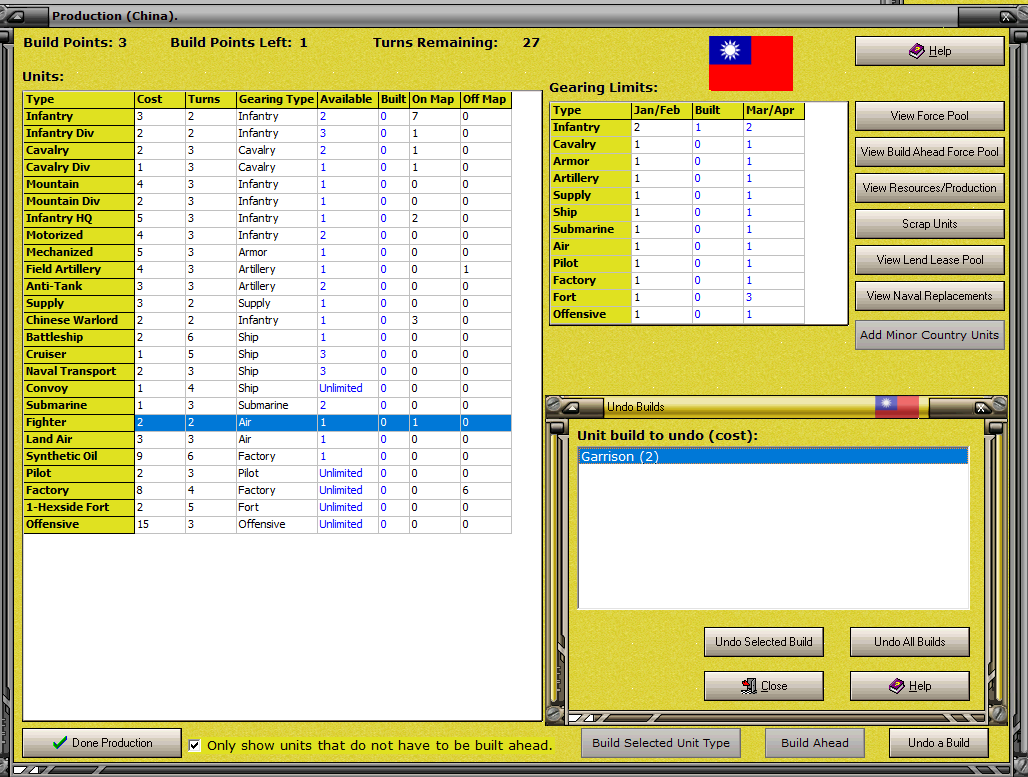Select the highlighted Fighter unit row
This screenshot has height=777, width=1028.
point(267,423)
